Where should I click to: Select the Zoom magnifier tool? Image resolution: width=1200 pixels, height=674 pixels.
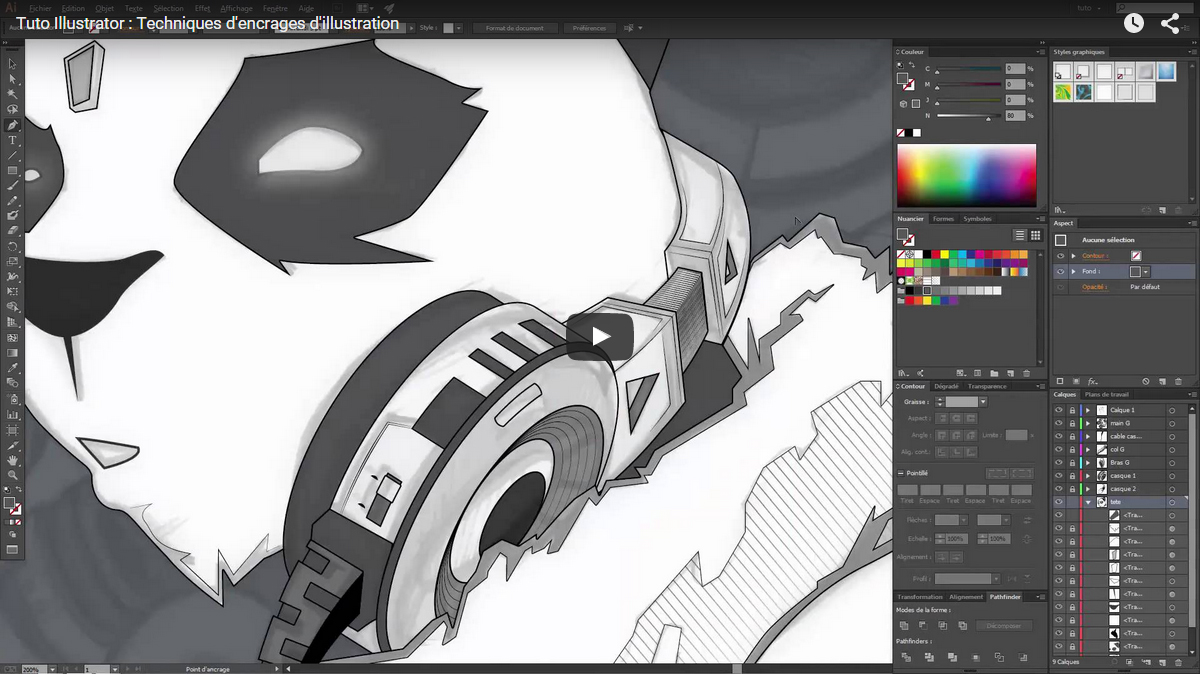(12, 475)
